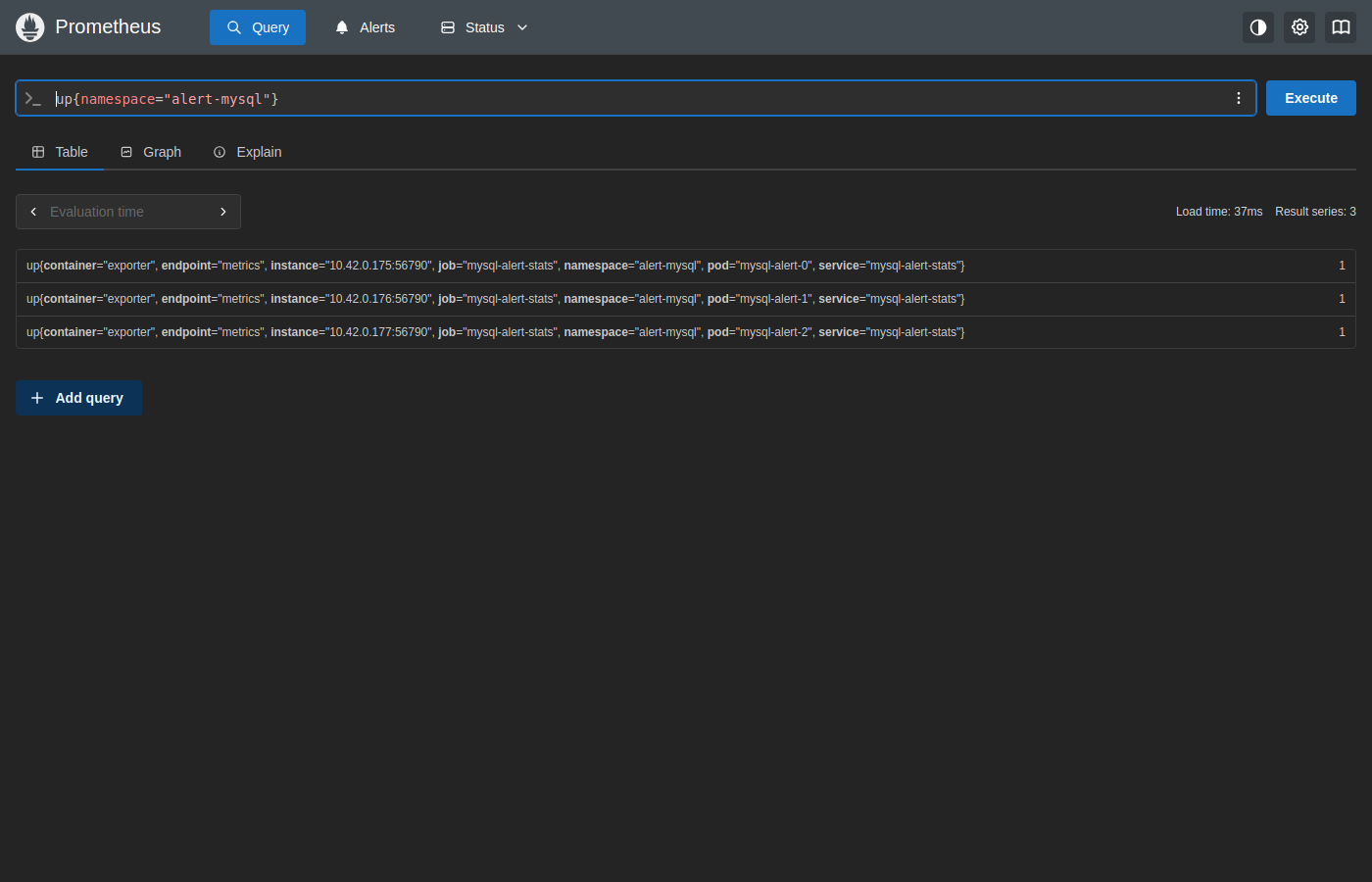The width and height of the screenshot is (1372, 882).
Task: Click the Prometheus flame logo icon
Action: [x=30, y=27]
